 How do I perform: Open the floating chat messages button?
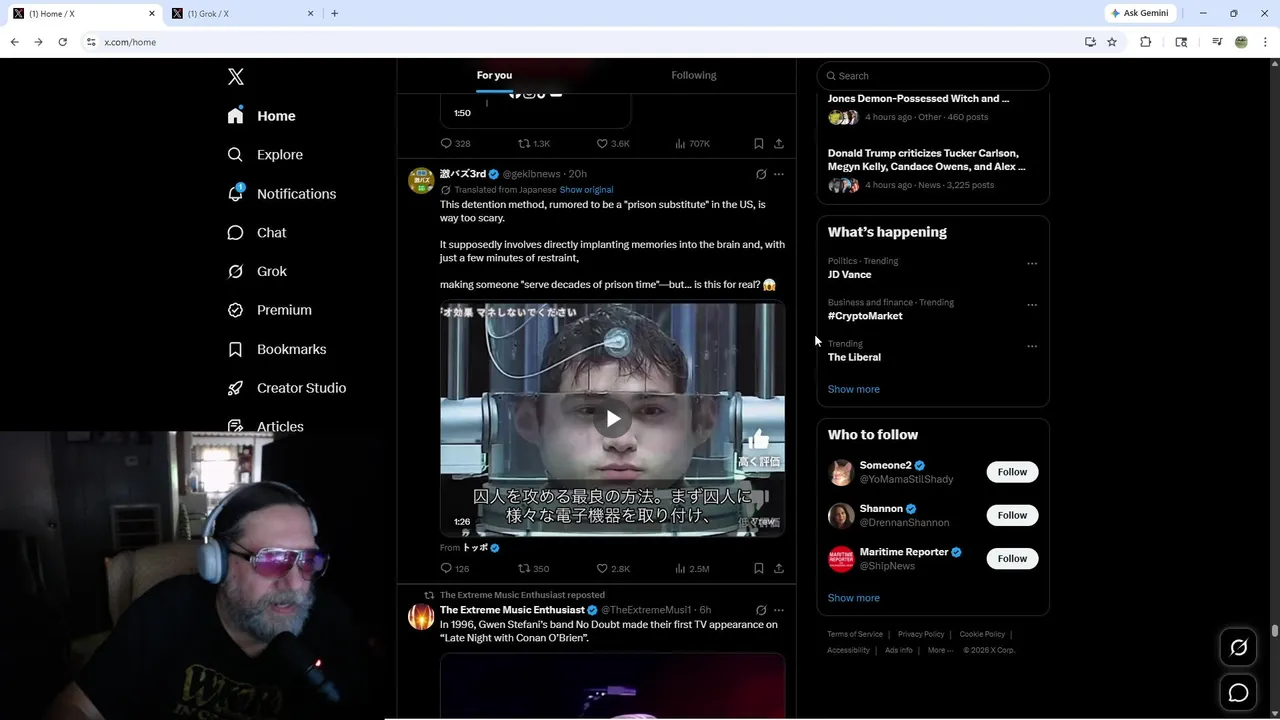coord(1238,693)
